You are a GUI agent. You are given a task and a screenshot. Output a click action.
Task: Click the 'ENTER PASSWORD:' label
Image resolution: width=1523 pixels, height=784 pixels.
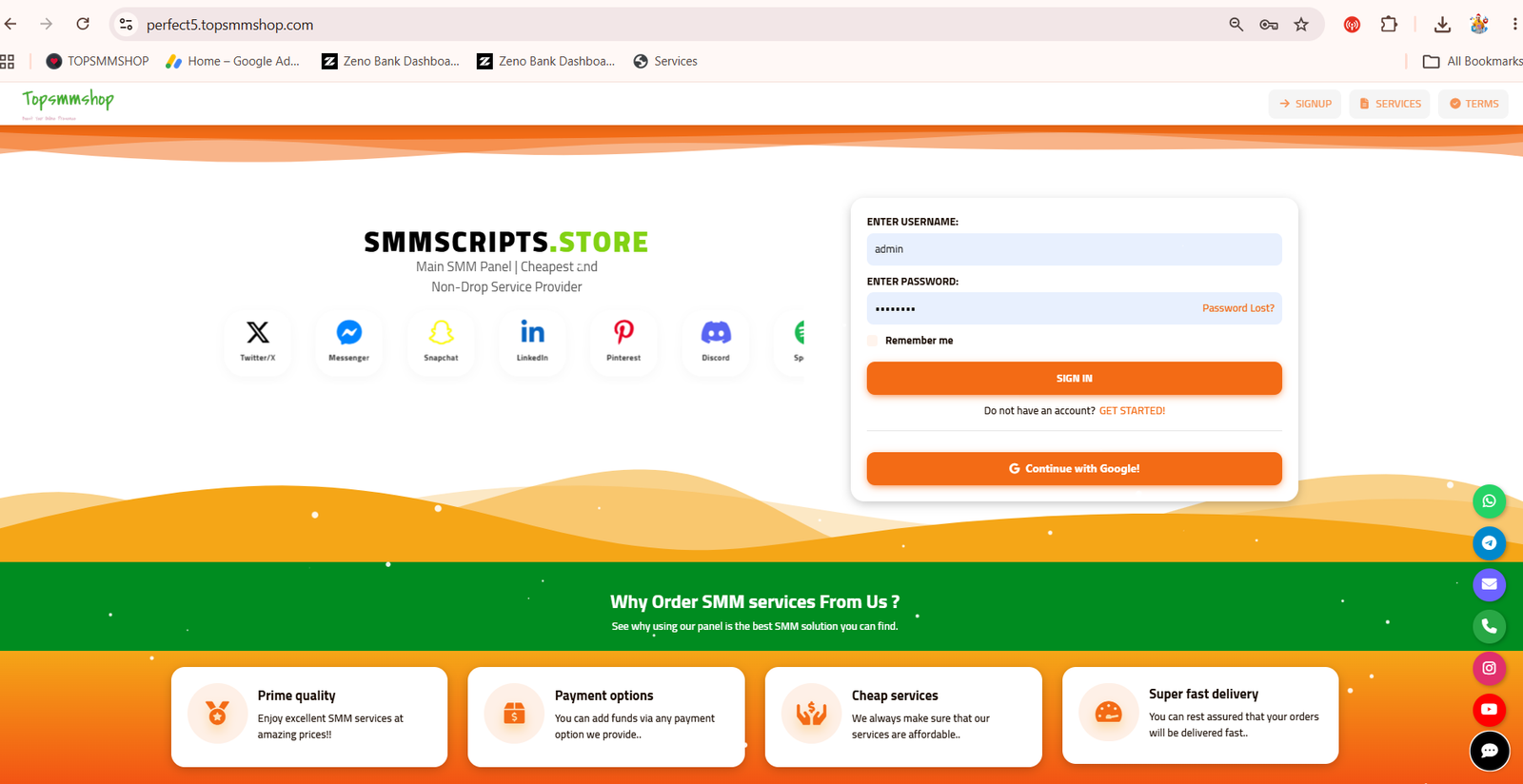pyautogui.click(x=912, y=282)
